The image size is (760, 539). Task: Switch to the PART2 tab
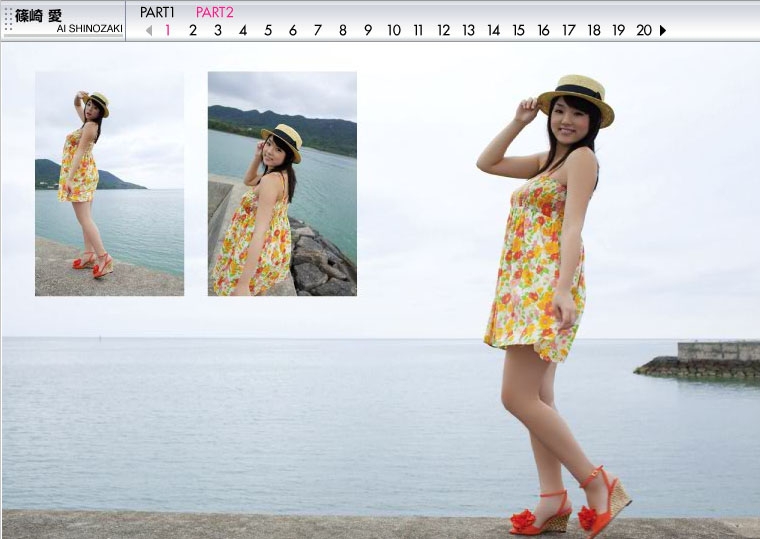pos(214,12)
